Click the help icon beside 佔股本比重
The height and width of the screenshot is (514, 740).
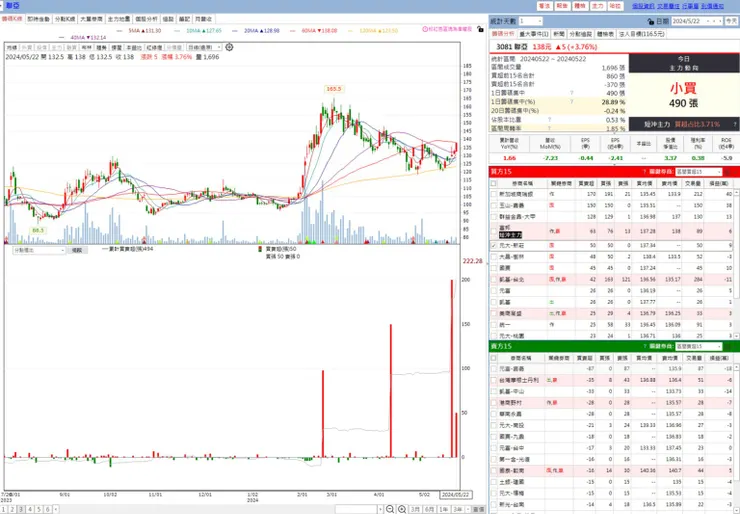[x=549, y=119]
